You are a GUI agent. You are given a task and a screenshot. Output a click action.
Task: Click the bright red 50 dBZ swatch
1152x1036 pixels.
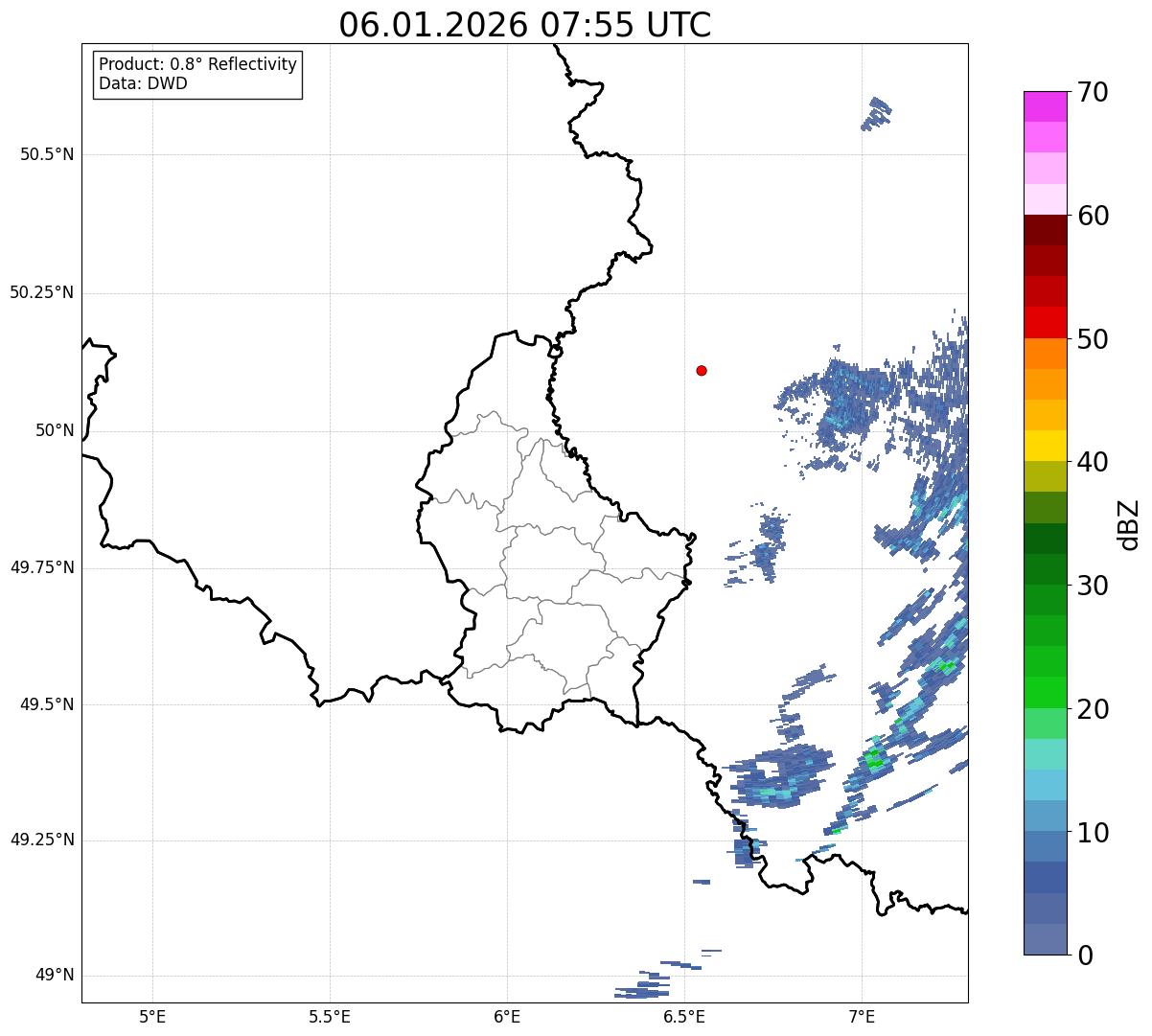[x=1045, y=323]
